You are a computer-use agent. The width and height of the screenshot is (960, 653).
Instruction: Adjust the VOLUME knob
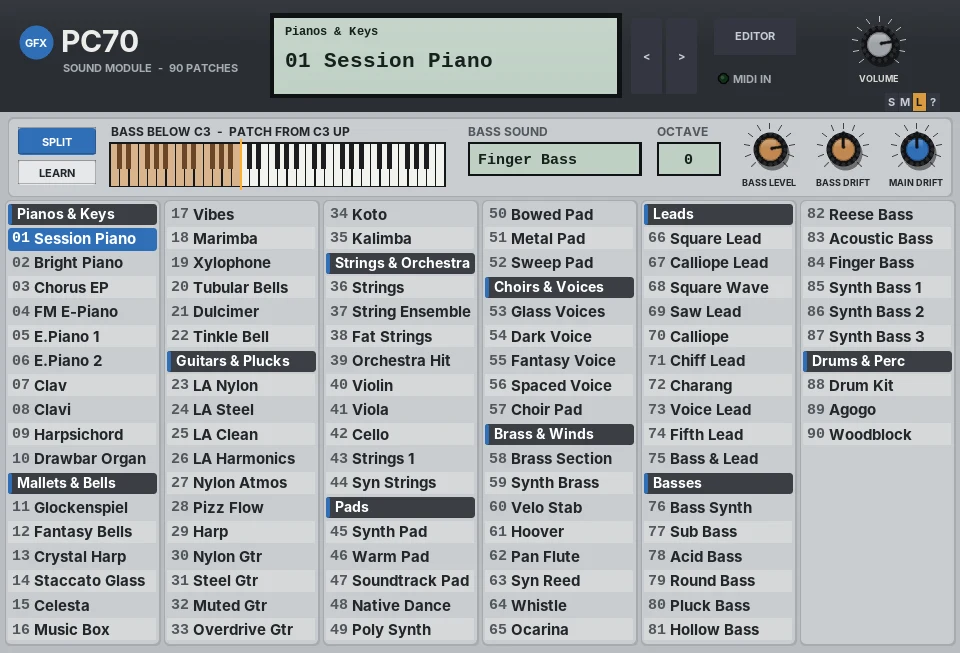coord(879,44)
